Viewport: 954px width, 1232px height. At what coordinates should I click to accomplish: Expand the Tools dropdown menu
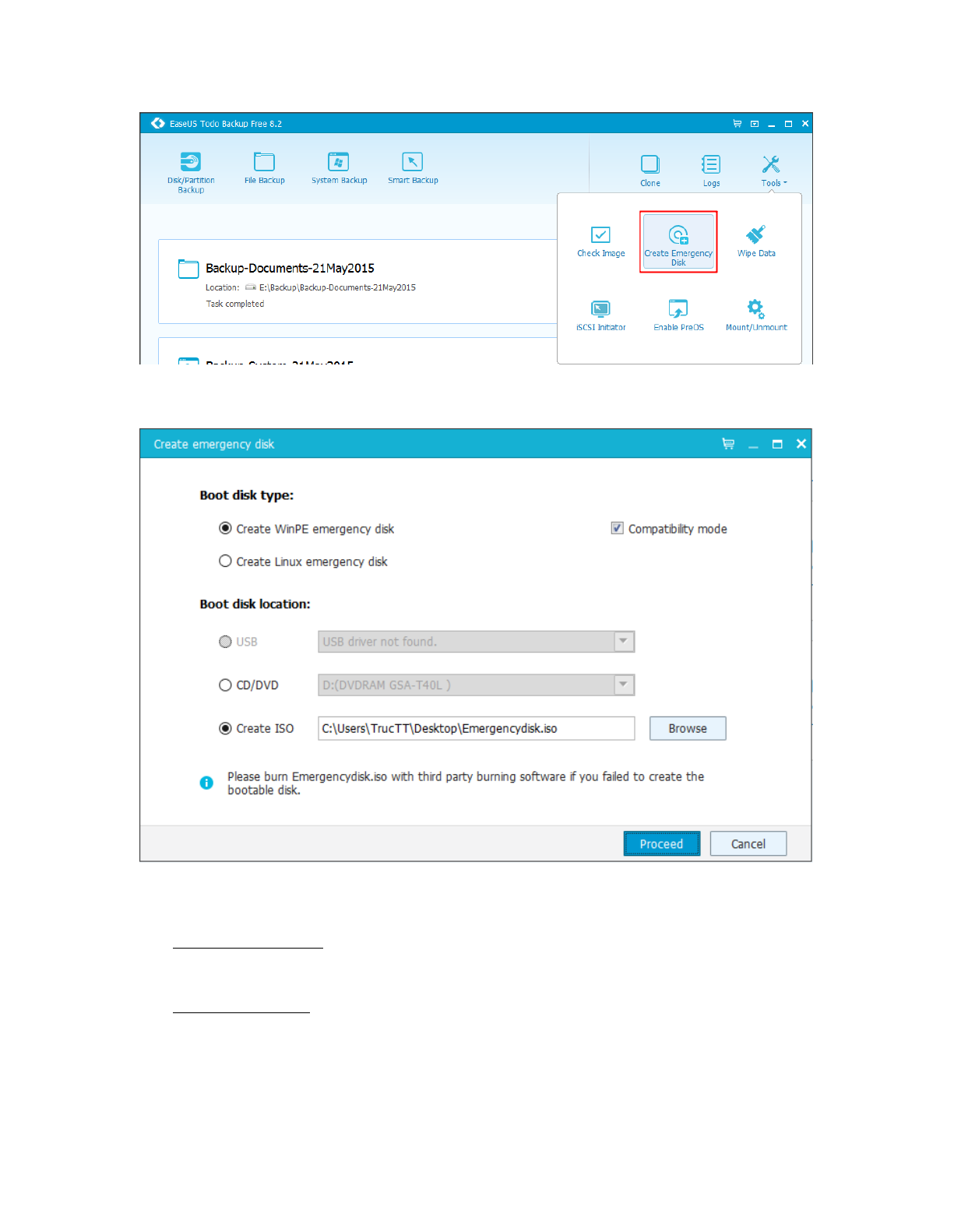(x=773, y=170)
